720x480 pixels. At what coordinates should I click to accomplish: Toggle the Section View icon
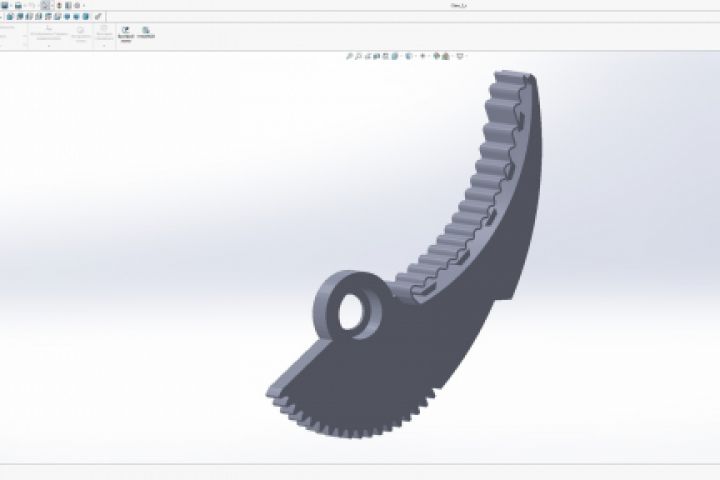[x=377, y=56]
